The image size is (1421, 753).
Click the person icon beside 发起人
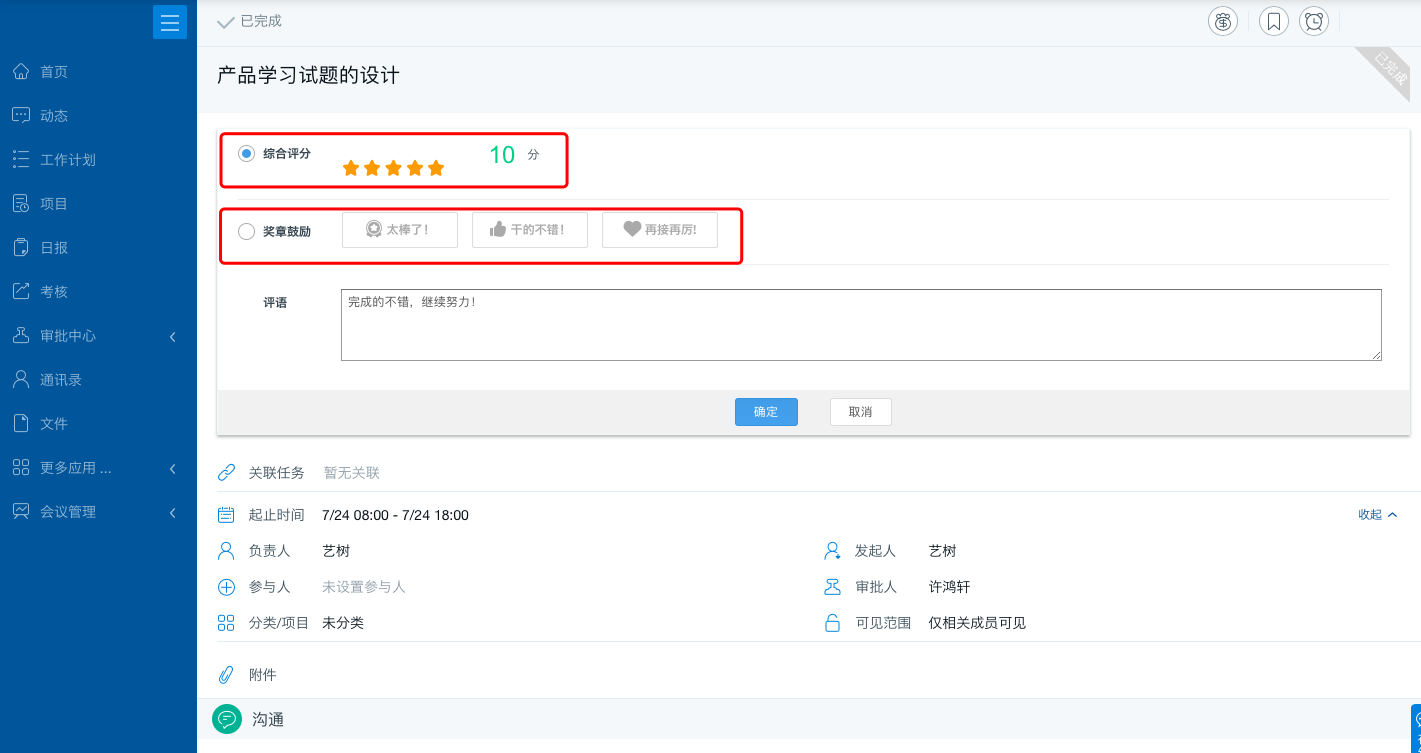point(832,551)
